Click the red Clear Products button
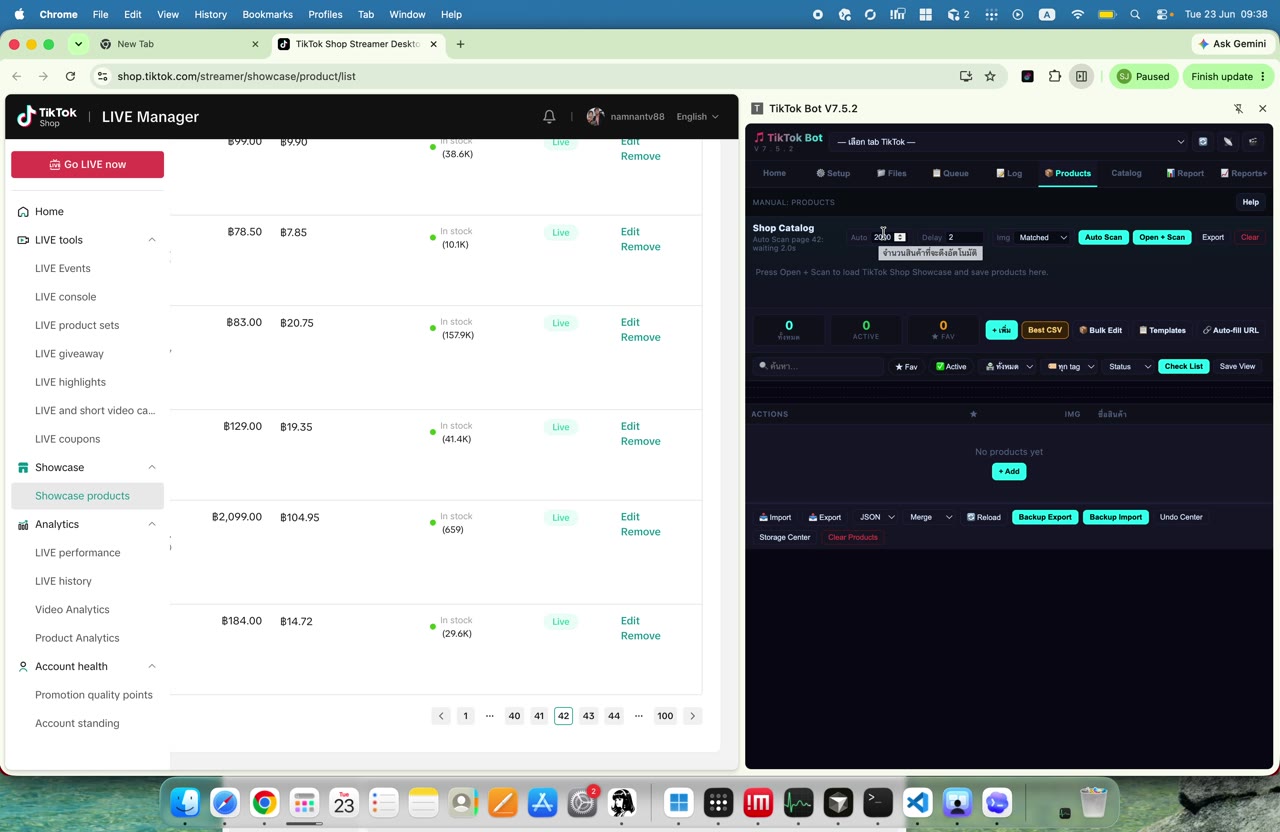The image size is (1280, 832). [x=853, y=538]
